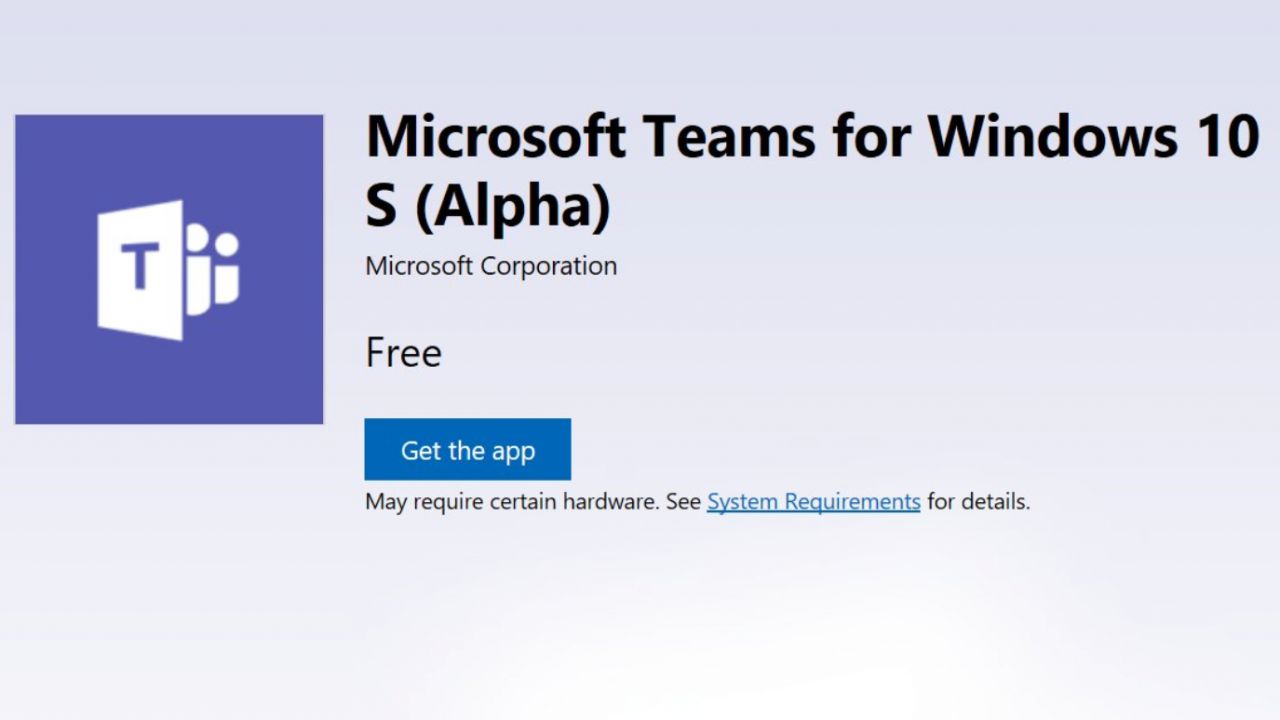Image resolution: width=1280 pixels, height=720 pixels.
Task: Click the word Requirements in the hyperlink
Action: [852, 502]
